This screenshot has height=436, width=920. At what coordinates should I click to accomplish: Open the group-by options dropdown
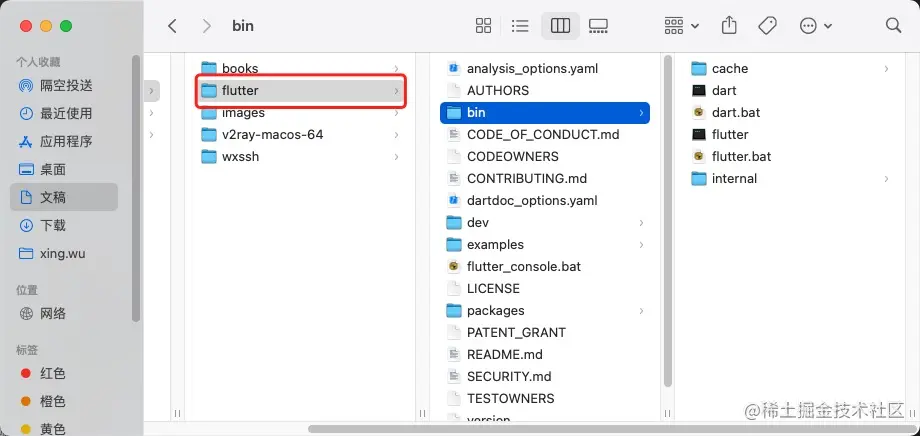pos(681,25)
